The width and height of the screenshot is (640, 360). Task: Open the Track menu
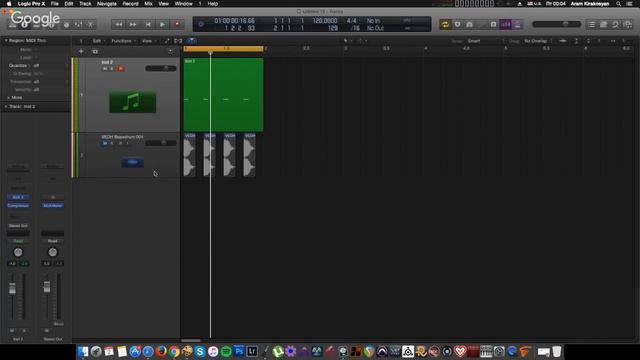pyautogui.click(x=85, y=4)
